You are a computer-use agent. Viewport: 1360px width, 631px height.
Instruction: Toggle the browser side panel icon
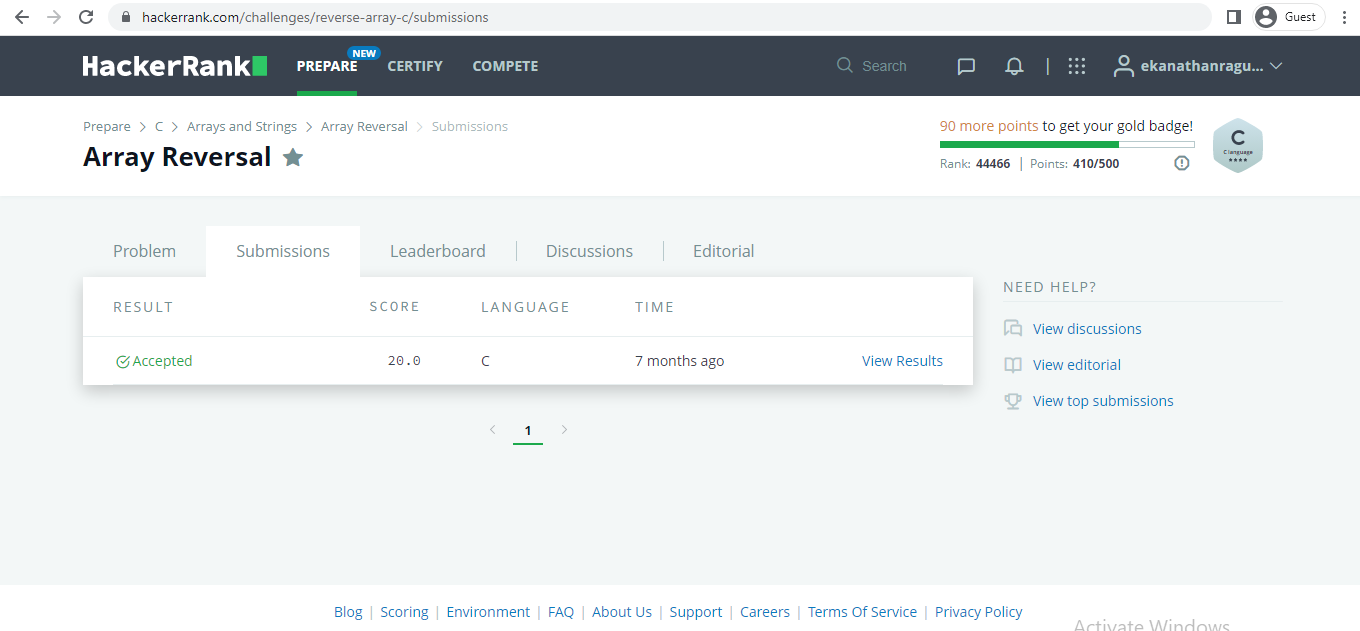[1233, 17]
